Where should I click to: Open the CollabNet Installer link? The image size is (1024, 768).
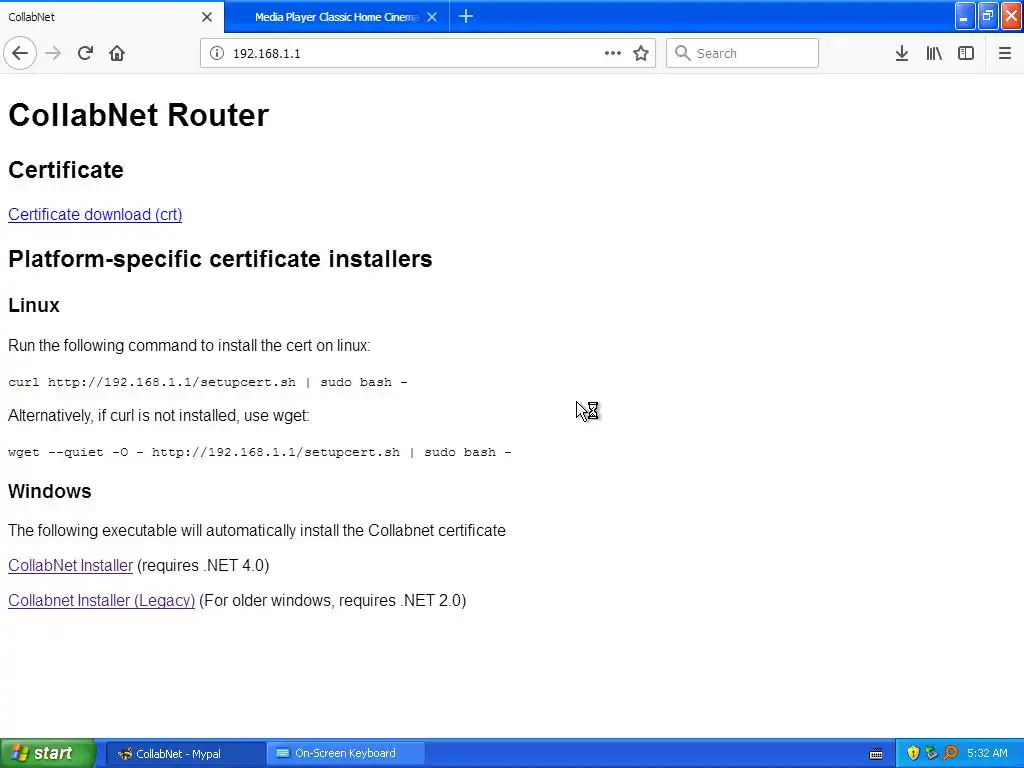click(x=70, y=566)
